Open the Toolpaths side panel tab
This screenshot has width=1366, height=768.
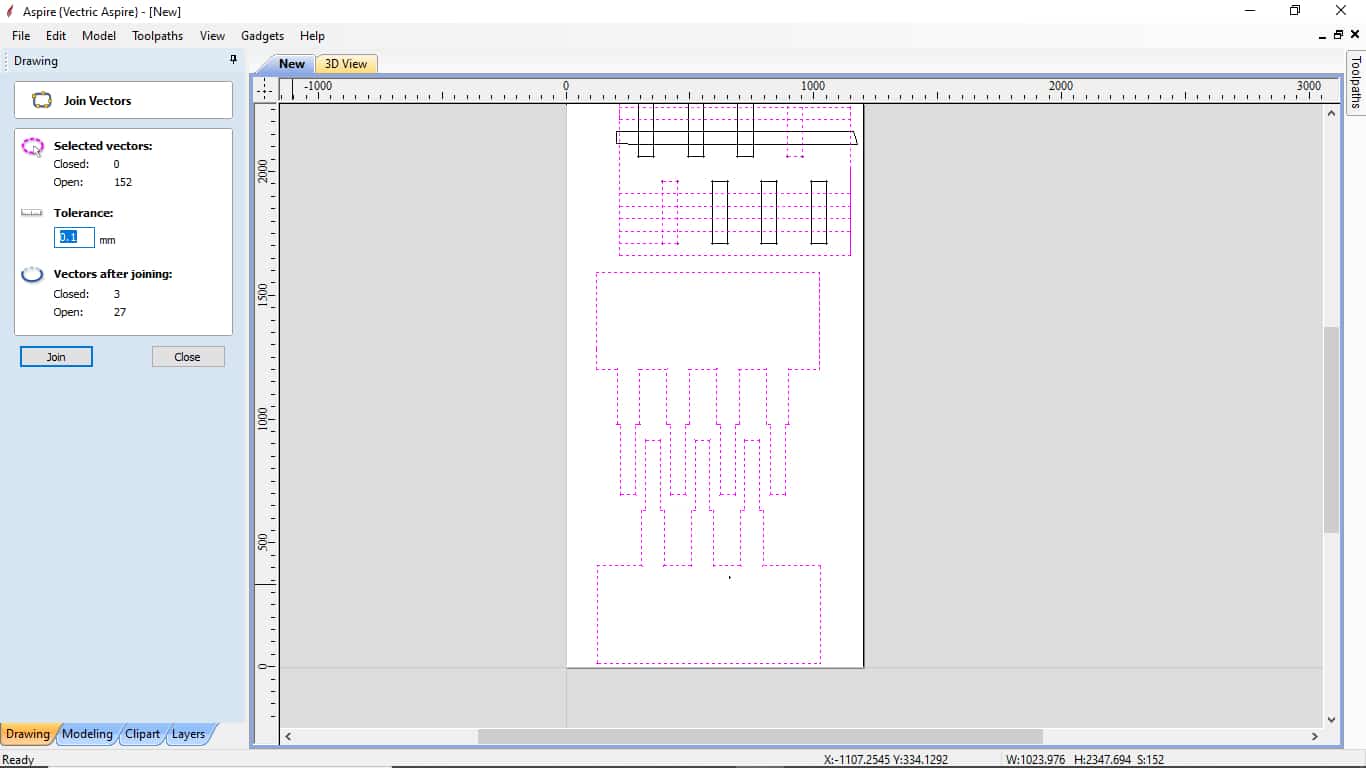tap(1356, 82)
